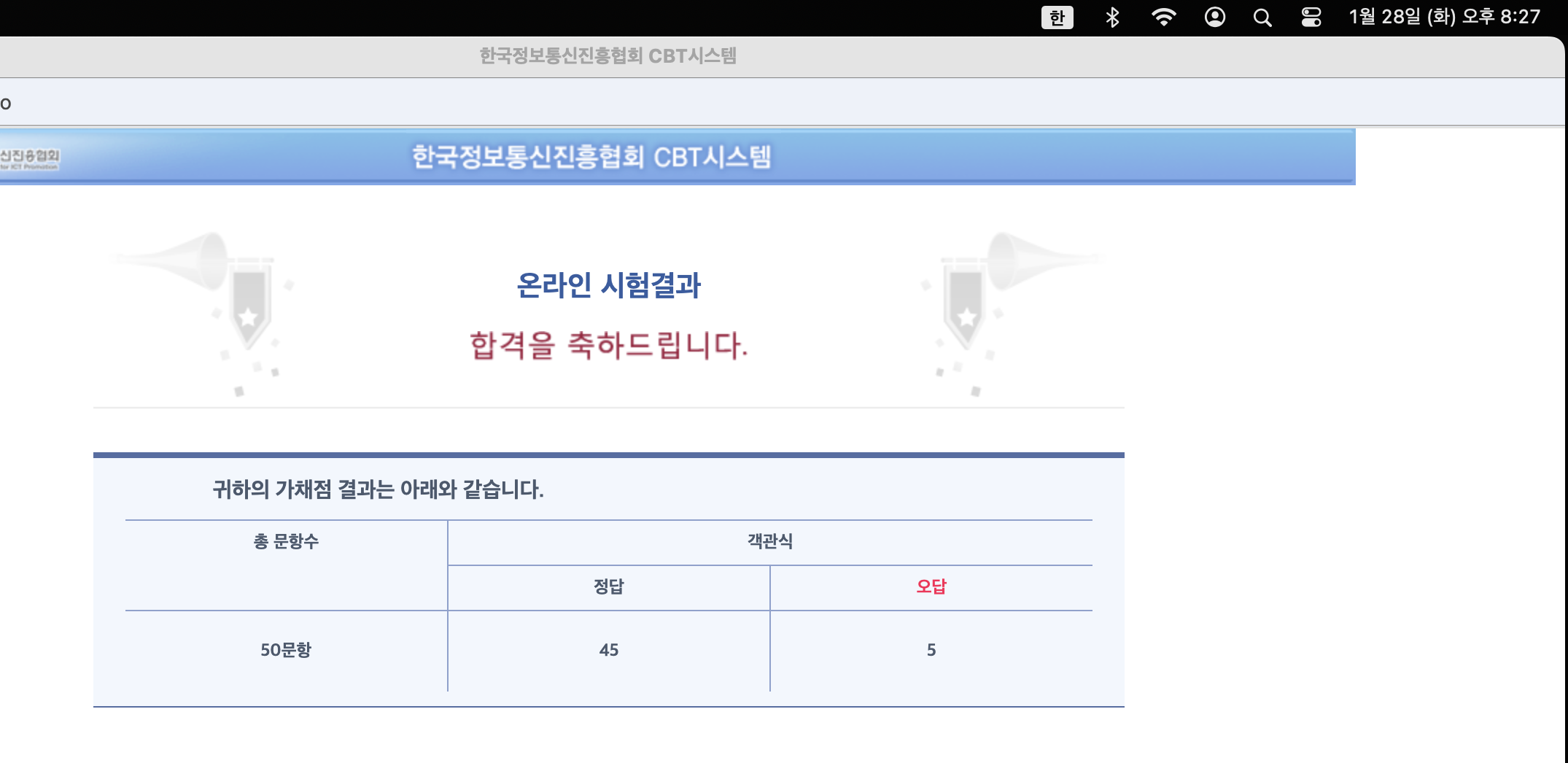Open the Bluetooth status menu
Viewport: 1568px width, 763px height.
click(x=1112, y=17)
